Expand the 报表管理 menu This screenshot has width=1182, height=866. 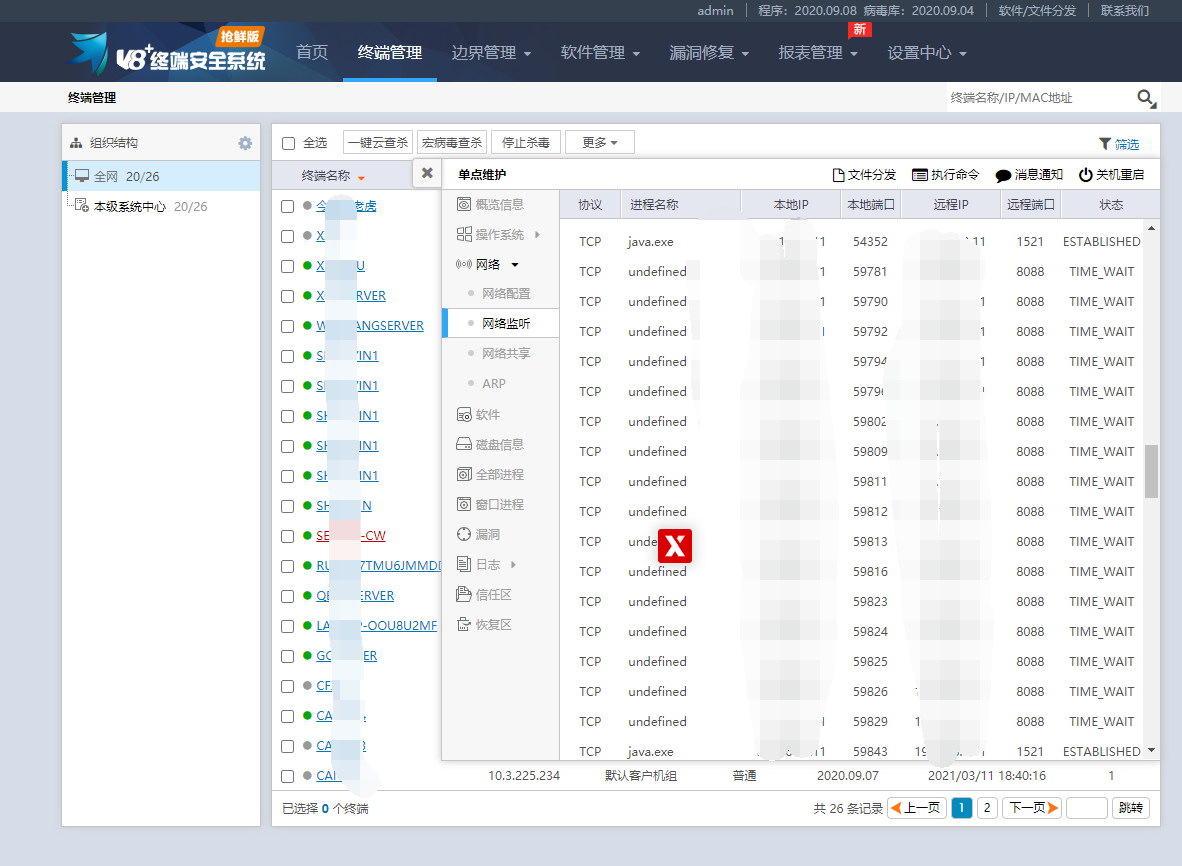[817, 53]
